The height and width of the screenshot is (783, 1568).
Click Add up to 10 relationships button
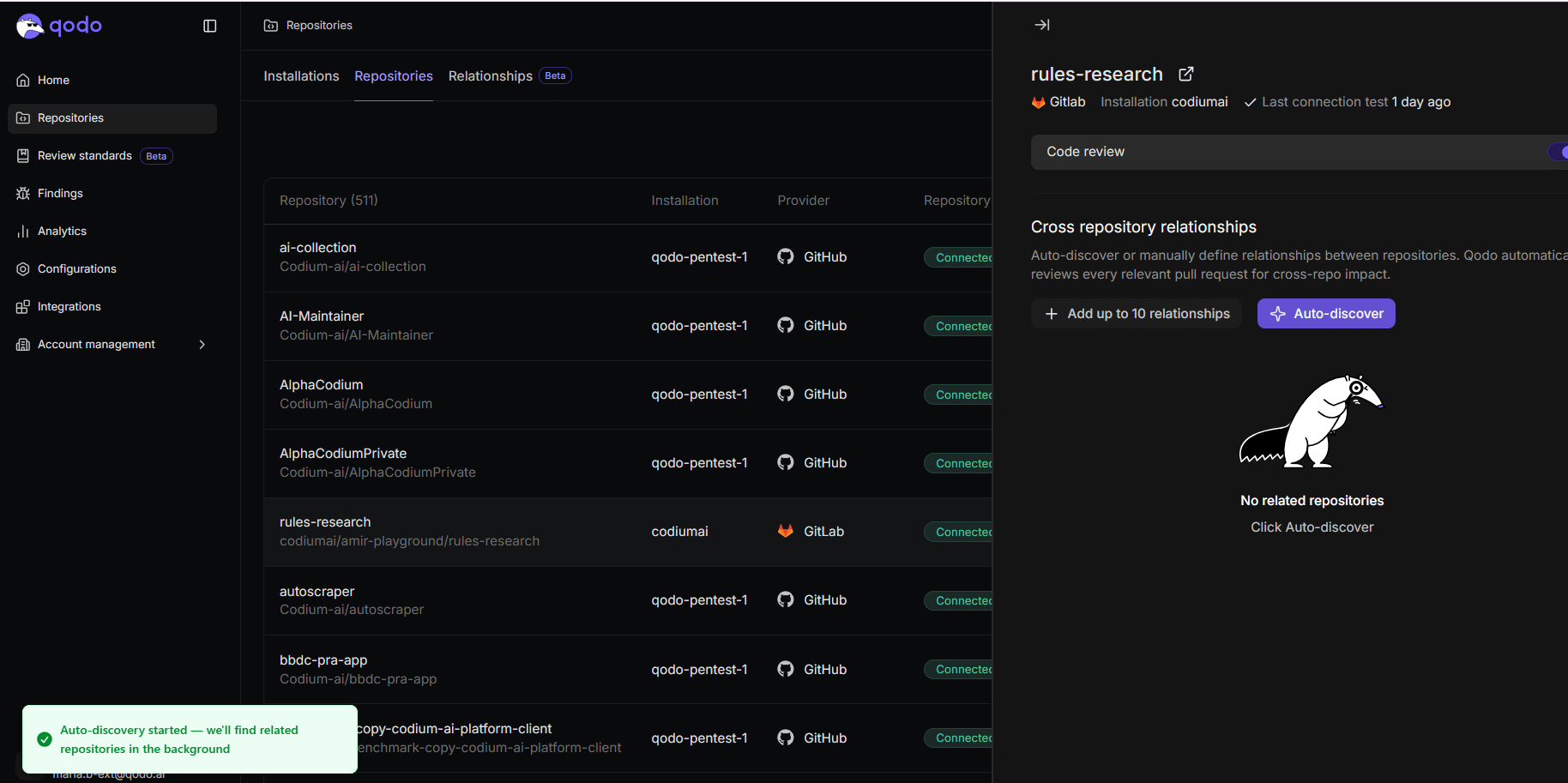(1137, 314)
